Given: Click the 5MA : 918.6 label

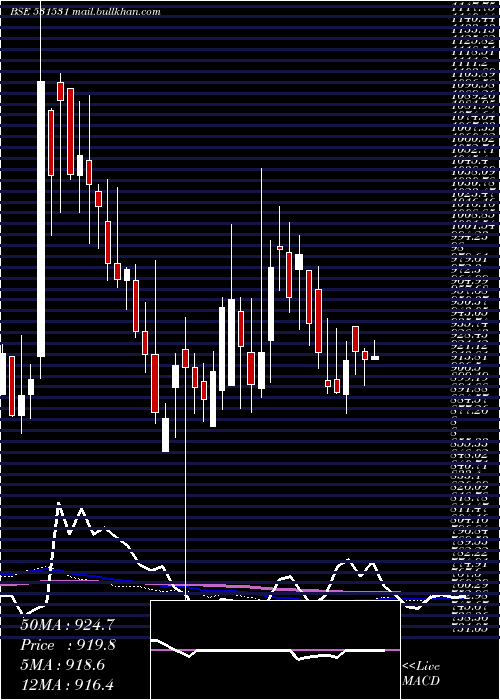Looking at the screenshot, I should click(63, 665).
